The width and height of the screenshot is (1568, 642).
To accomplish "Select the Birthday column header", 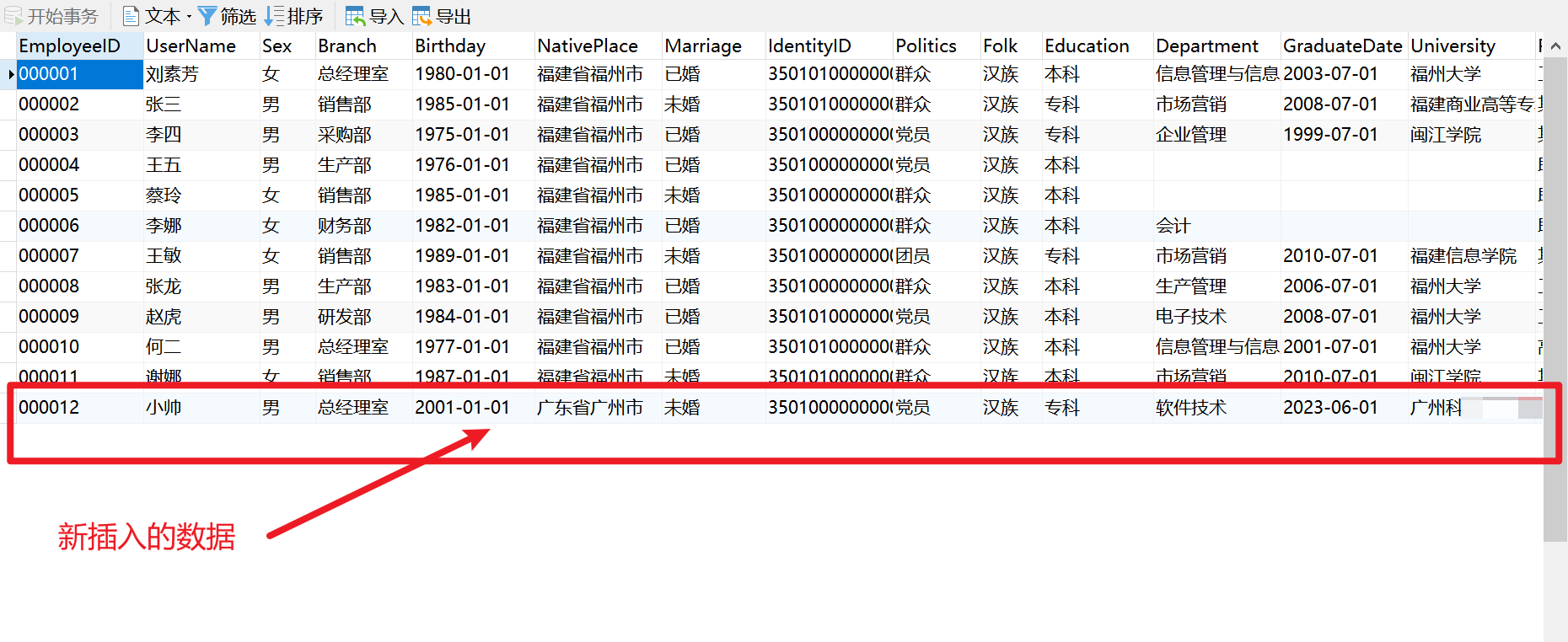I will (474, 45).
